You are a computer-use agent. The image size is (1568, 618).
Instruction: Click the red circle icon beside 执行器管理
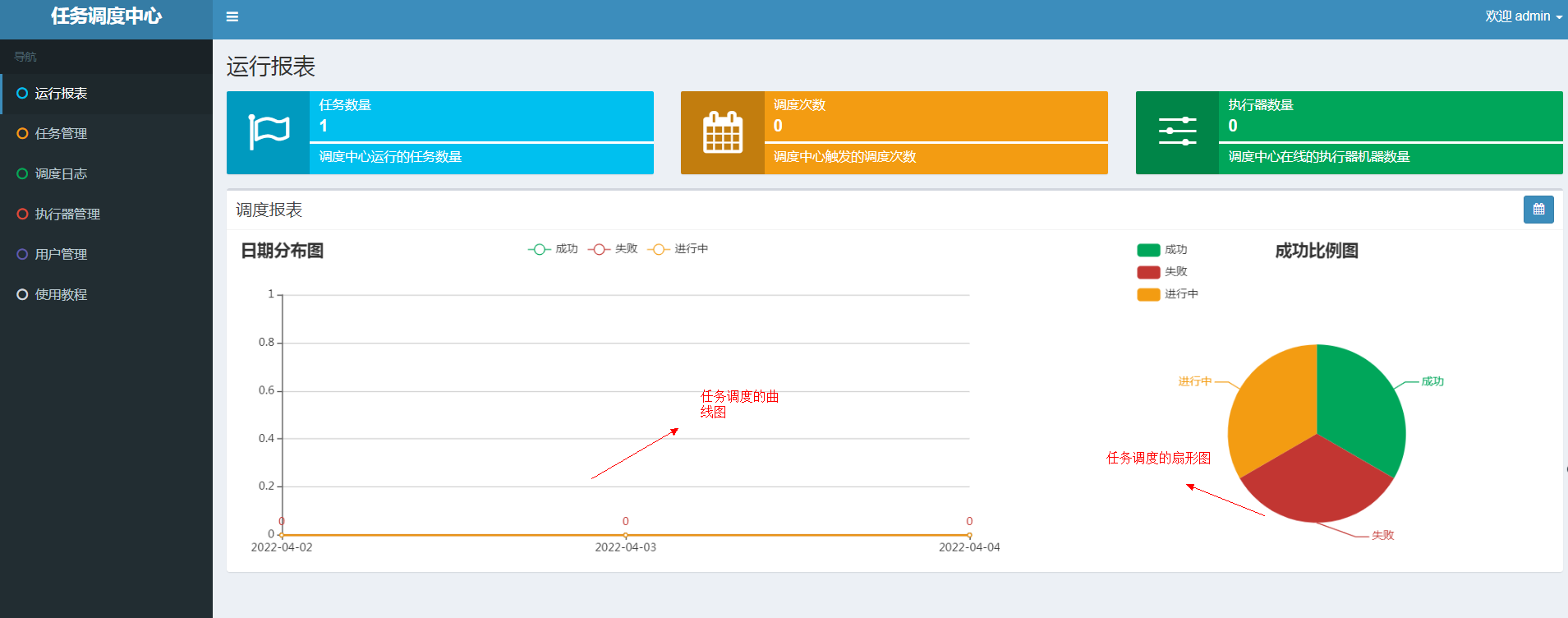(x=22, y=214)
